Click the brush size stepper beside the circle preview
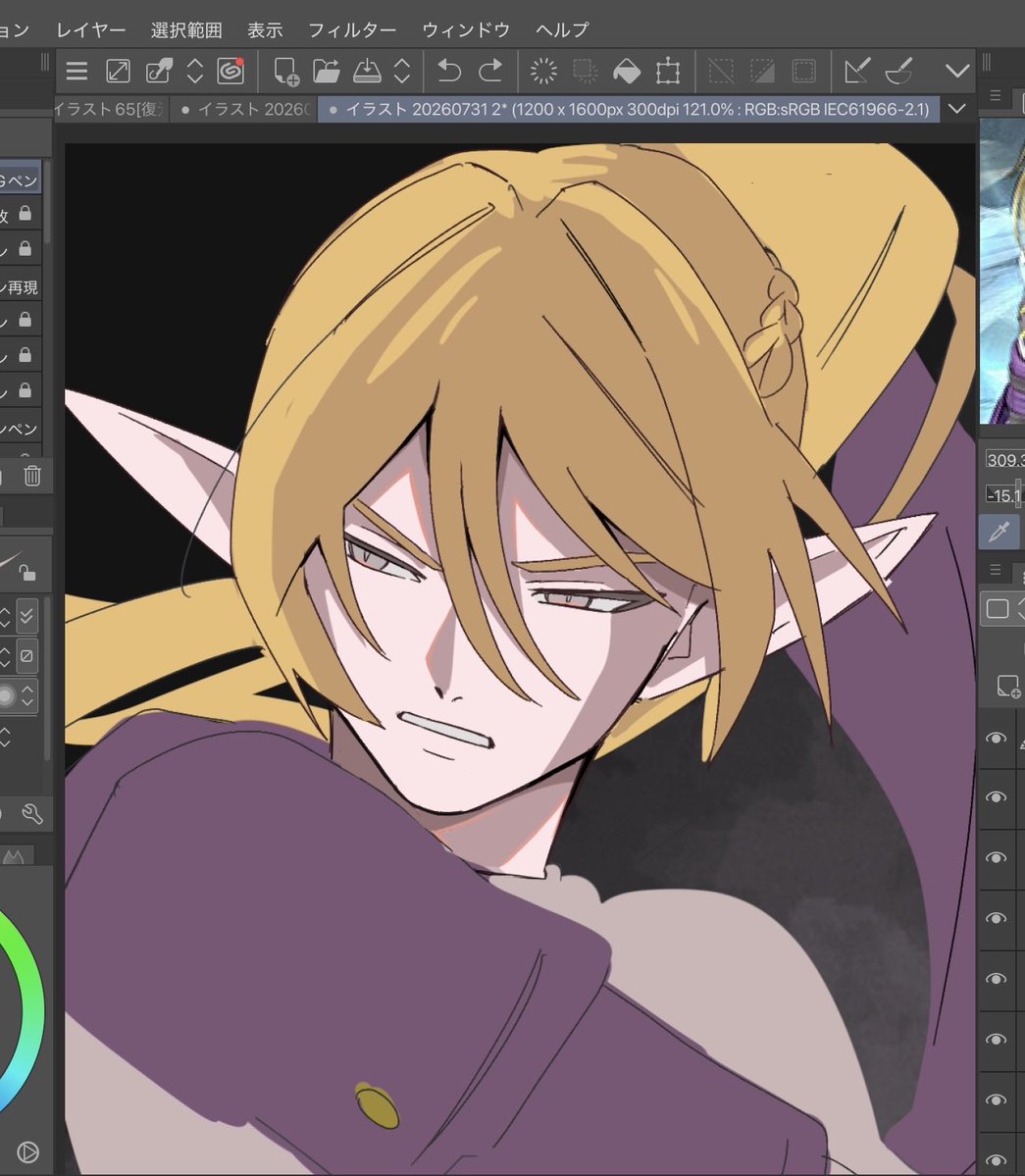 click(x=27, y=696)
